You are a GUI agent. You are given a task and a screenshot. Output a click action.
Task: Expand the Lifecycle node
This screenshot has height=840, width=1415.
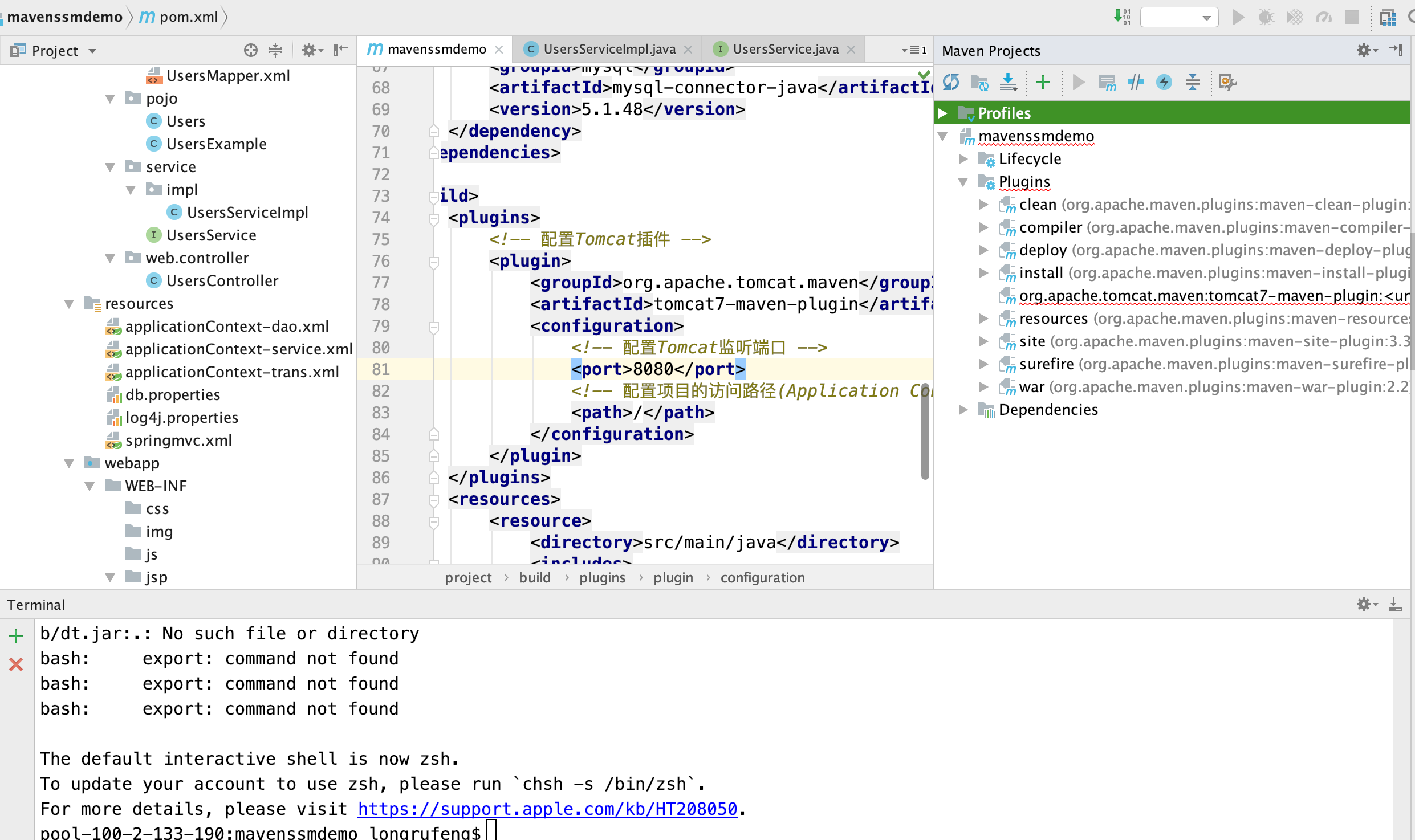click(963, 159)
